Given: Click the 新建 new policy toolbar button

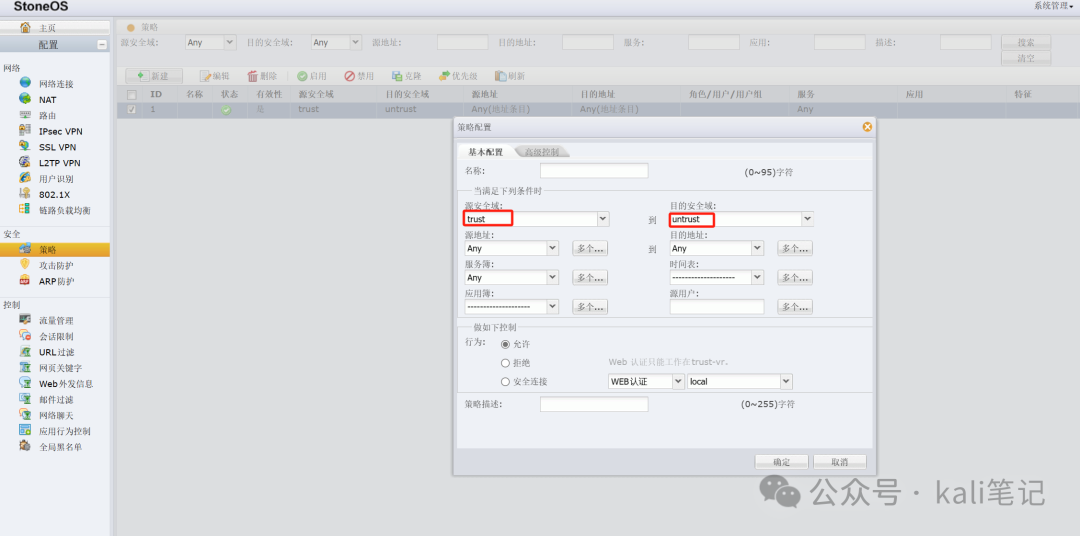Looking at the screenshot, I should (x=154, y=76).
